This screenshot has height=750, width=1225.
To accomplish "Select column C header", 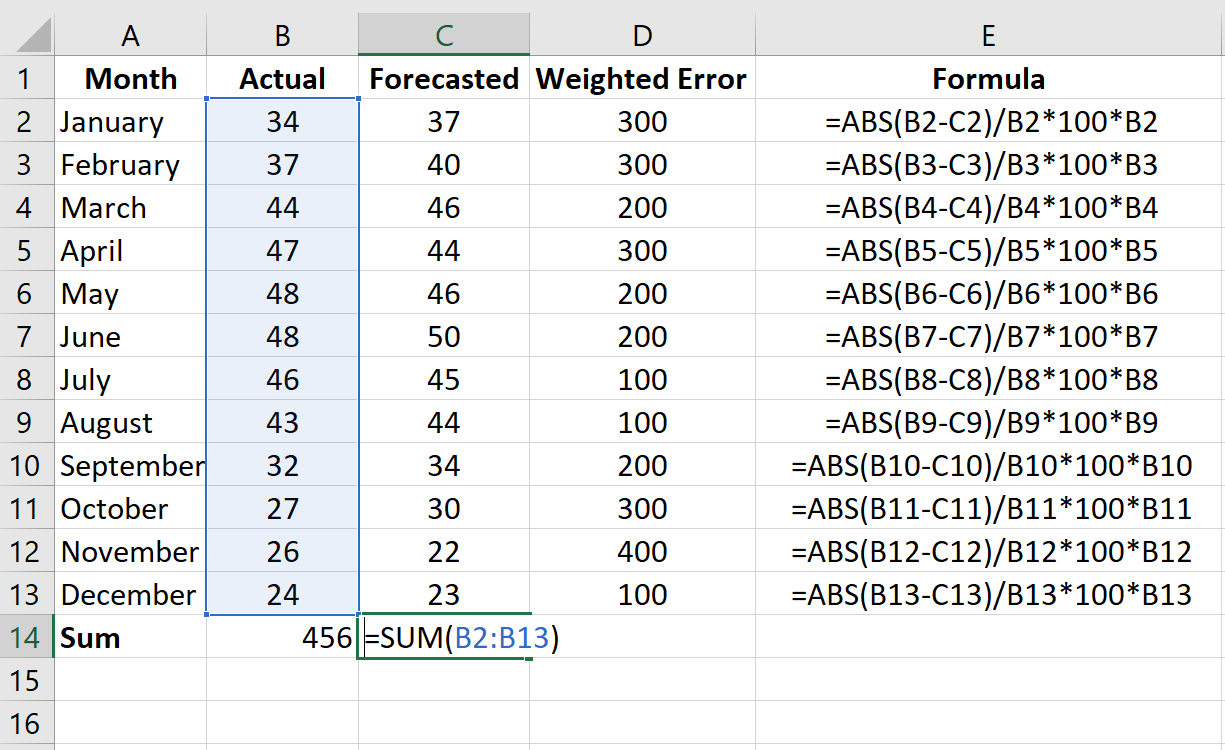I will 443,33.
